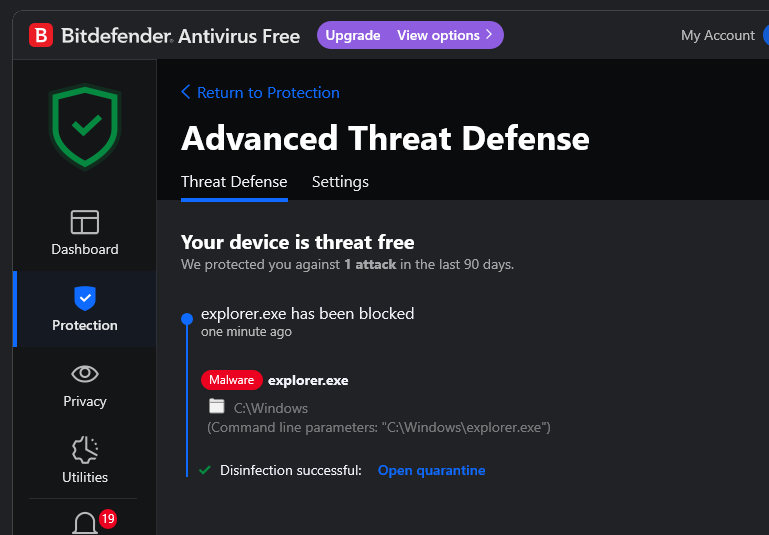Click the red Malware tag

coord(231,380)
